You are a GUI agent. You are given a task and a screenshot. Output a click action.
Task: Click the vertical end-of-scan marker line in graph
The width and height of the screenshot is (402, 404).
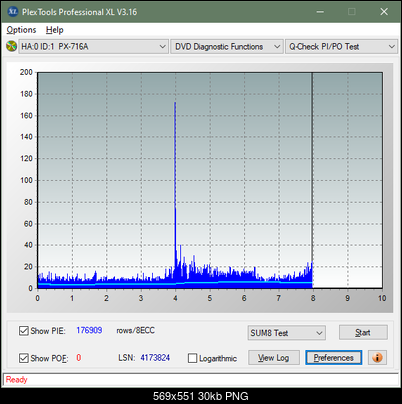click(x=312, y=180)
